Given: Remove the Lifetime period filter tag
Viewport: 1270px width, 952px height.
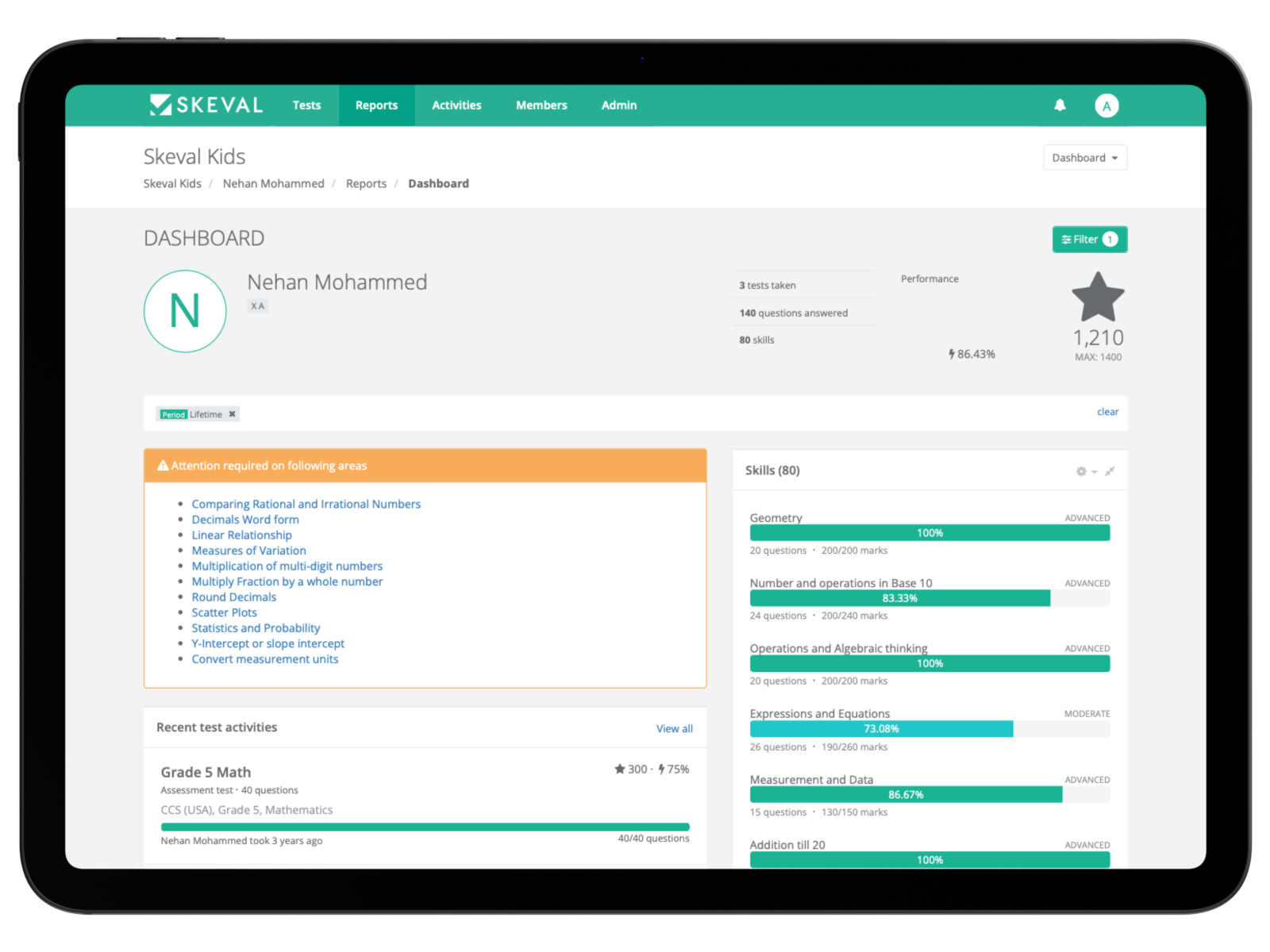Looking at the screenshot, I should (x=232, y=414).
